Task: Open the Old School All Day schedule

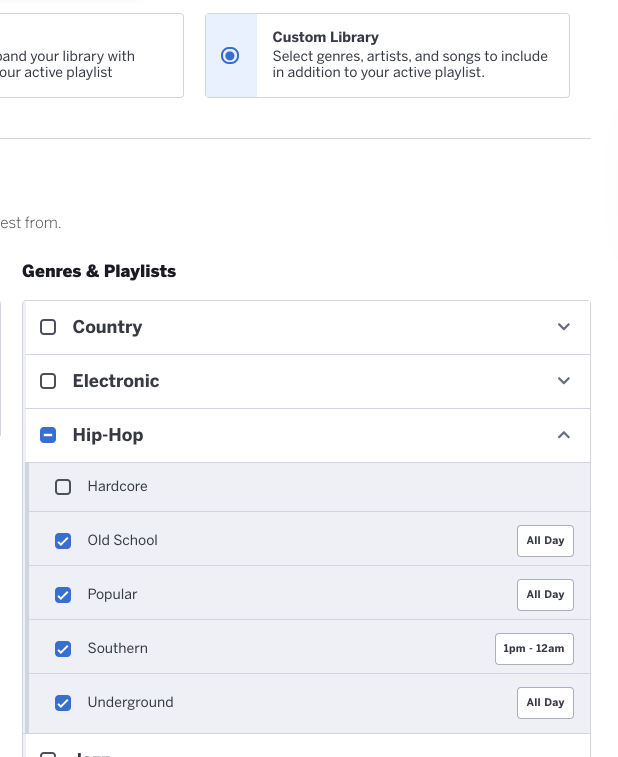Action: 545,541
